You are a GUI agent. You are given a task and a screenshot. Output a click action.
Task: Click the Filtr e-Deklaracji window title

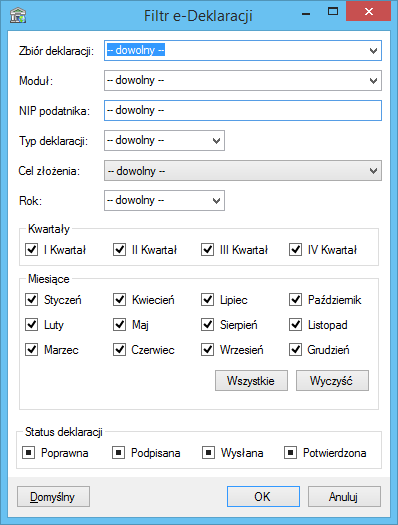[198, 16]
